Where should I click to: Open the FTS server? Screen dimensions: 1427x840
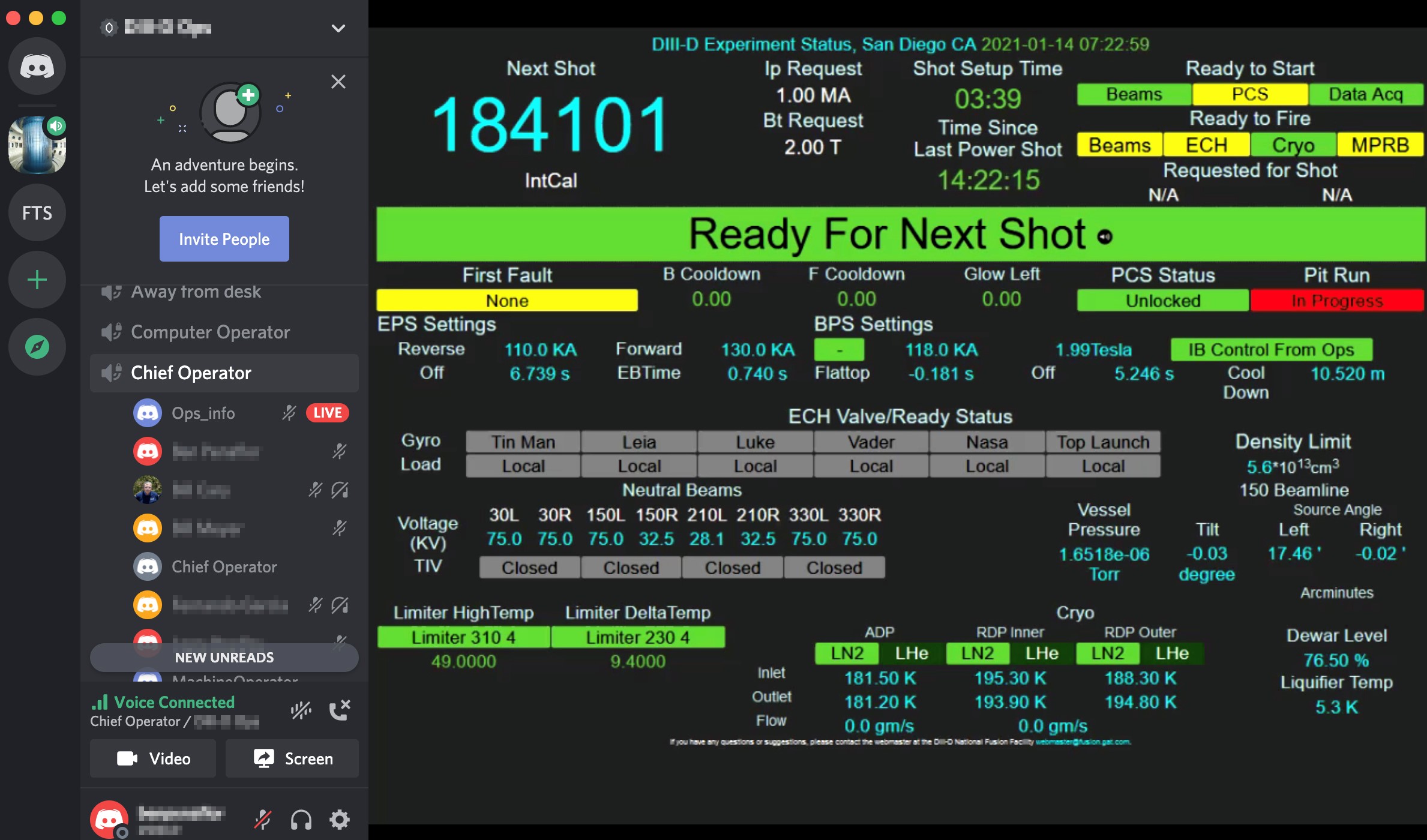(x=37, y=212)
